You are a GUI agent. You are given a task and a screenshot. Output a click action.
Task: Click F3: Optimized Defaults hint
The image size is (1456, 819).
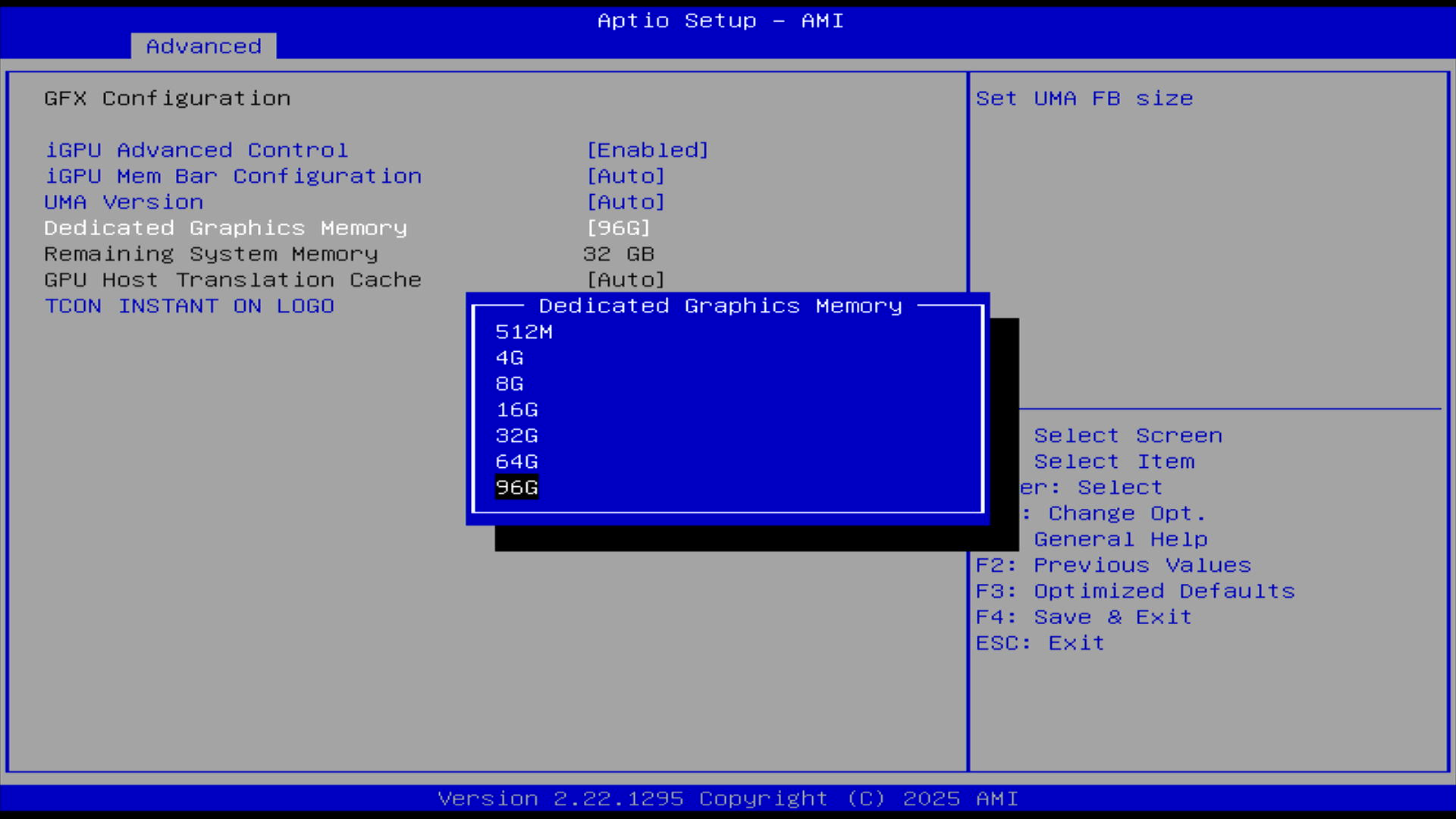coord(1135,591)
